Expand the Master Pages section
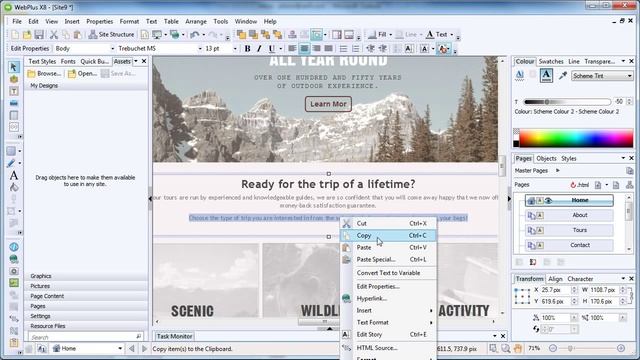The image size is (640, 360). pos(558,171)
